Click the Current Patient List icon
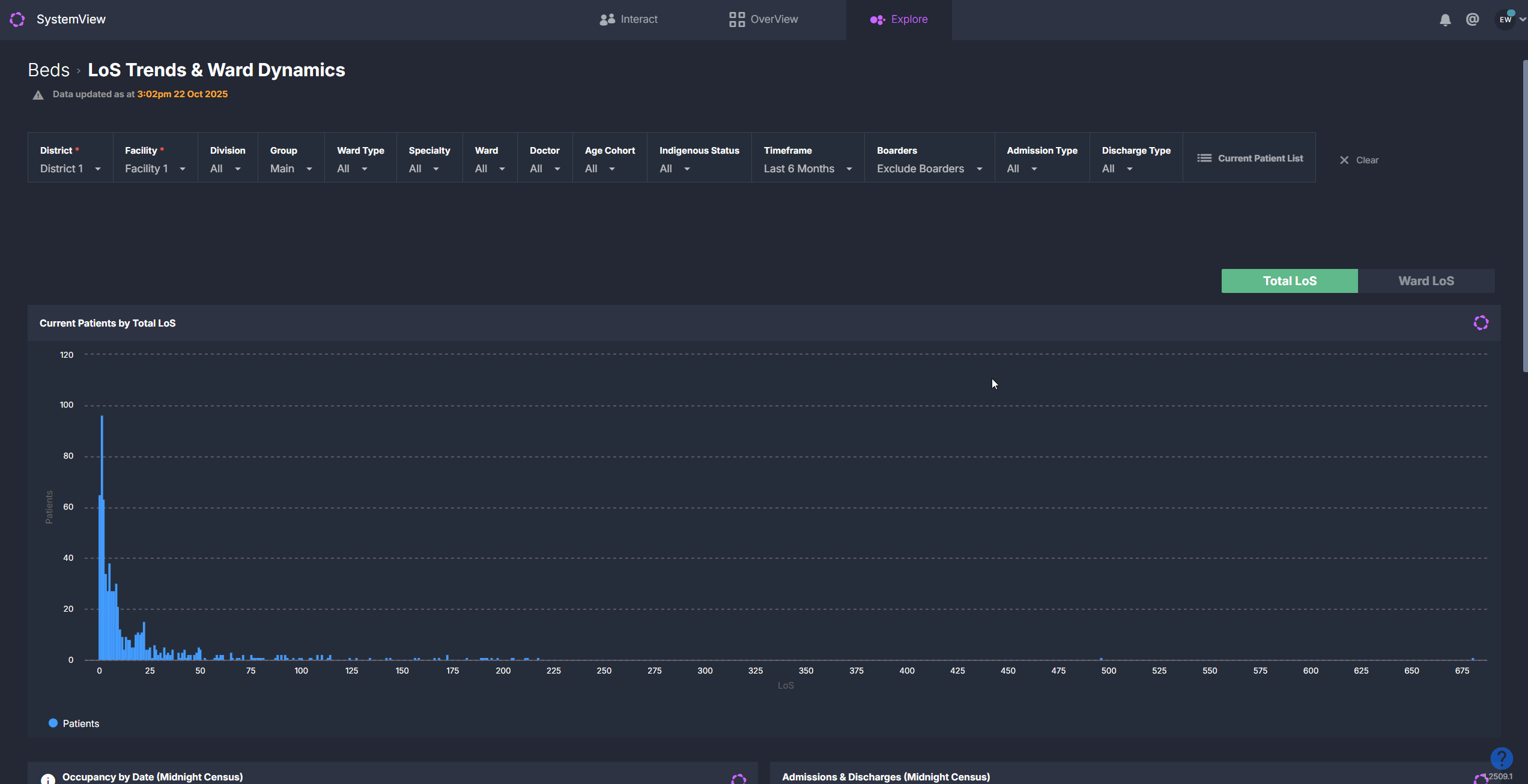 tap(1204, 158)
